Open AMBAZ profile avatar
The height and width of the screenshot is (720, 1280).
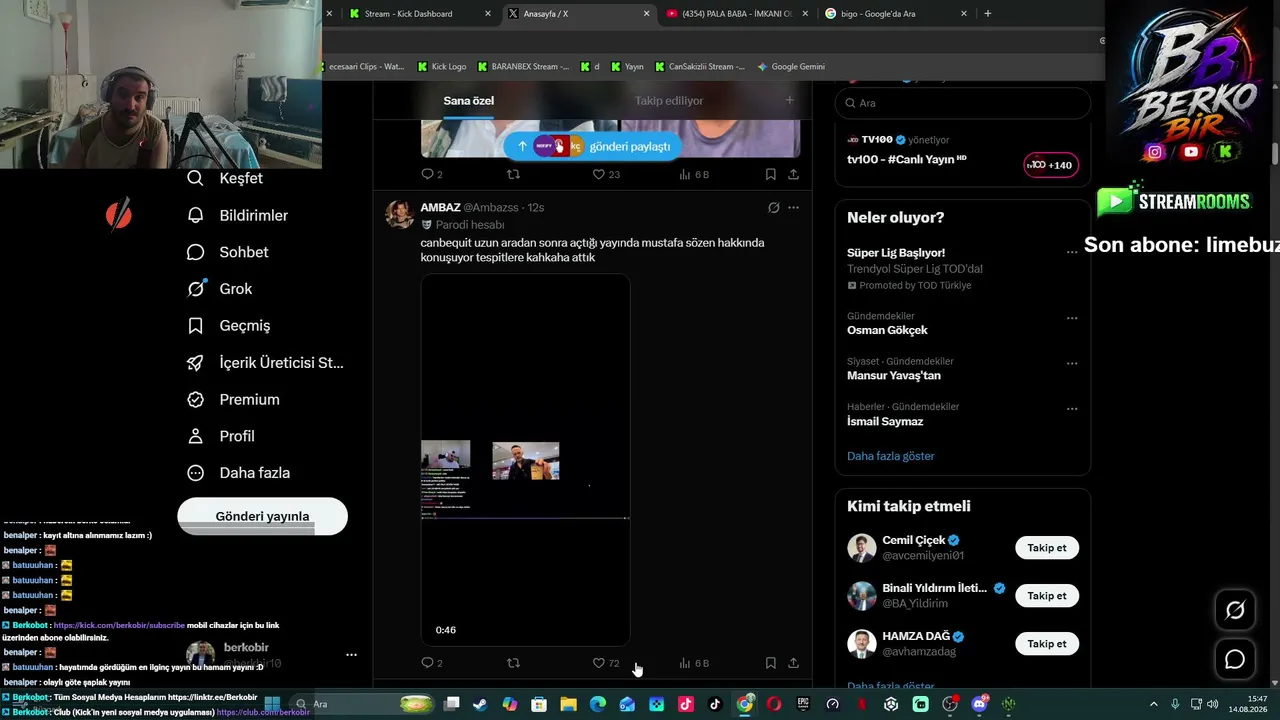(400, 215)
